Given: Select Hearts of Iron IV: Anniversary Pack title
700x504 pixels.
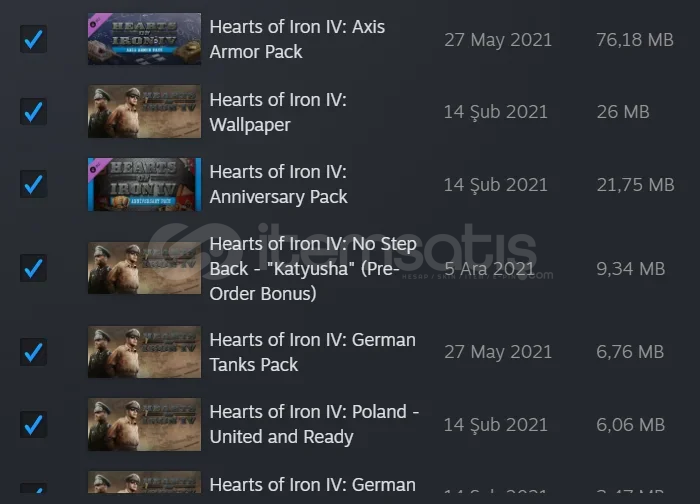Looking at the screenshot, I should (x=278, y=184).
